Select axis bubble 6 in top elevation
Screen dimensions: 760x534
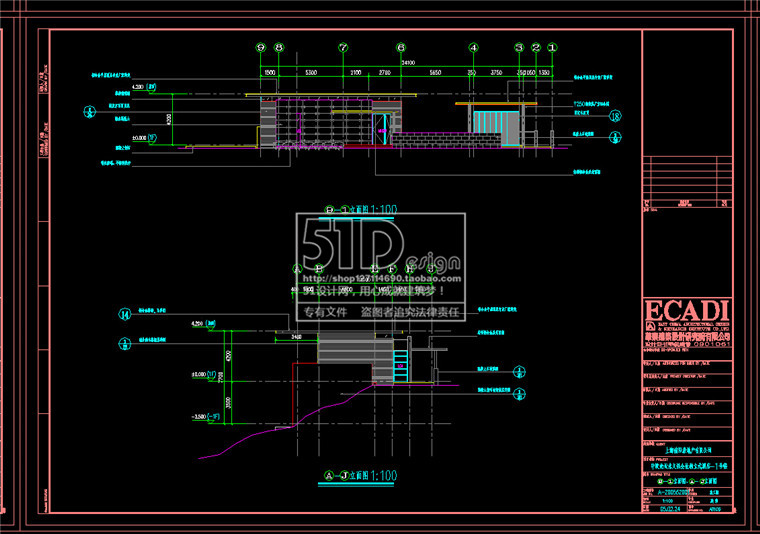[401, 47]
